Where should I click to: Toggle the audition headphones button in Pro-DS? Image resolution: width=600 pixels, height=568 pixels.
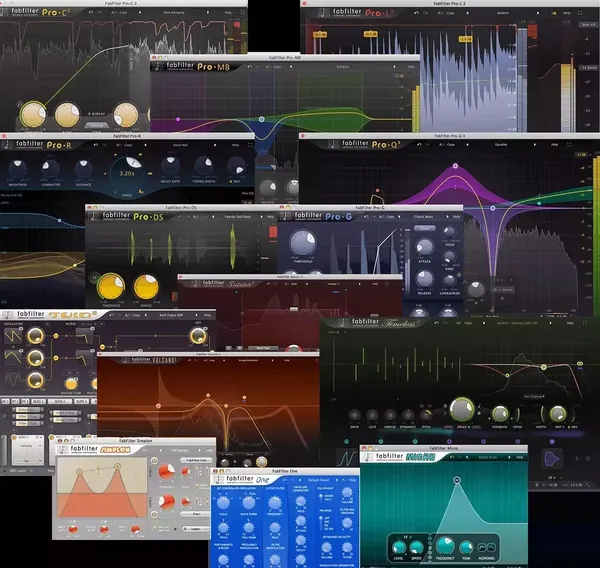(95, 277)
